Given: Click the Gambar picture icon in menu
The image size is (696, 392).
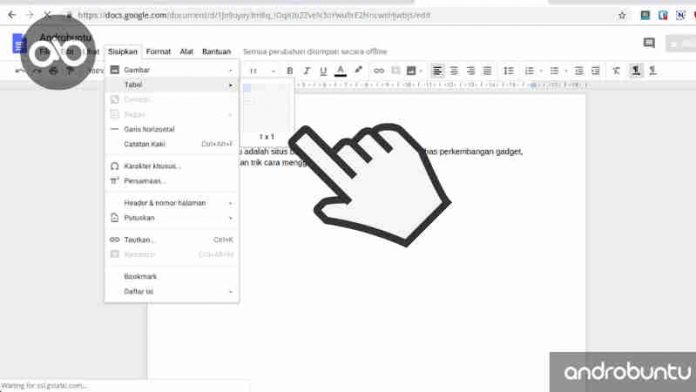Looking at the screenshot, I should coord(115,70).
